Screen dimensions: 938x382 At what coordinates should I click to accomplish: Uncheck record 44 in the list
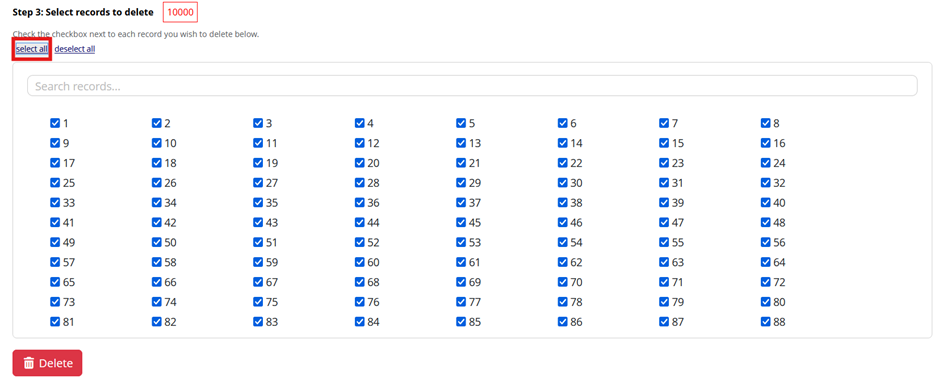pos(360,222)
